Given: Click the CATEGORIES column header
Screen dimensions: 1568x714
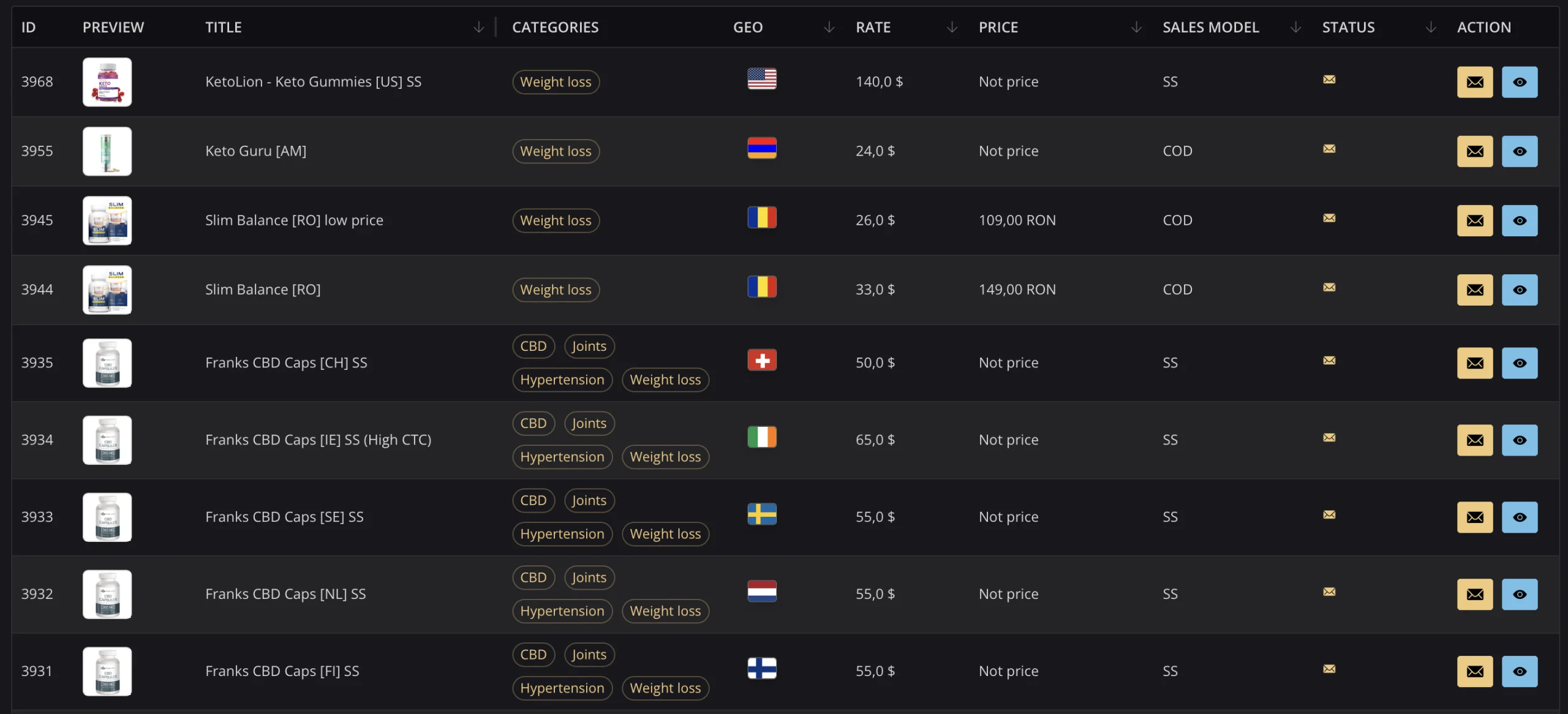Looking at the screenshot, I should (x=555, y=28).
